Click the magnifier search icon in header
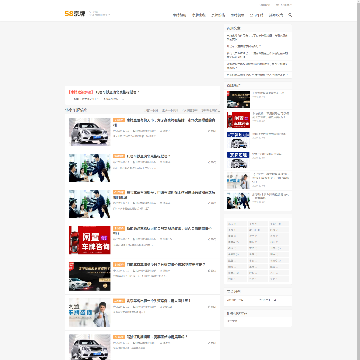Image resolution: width=360 pixels, height=360 pixels. [x=290, y=15]
